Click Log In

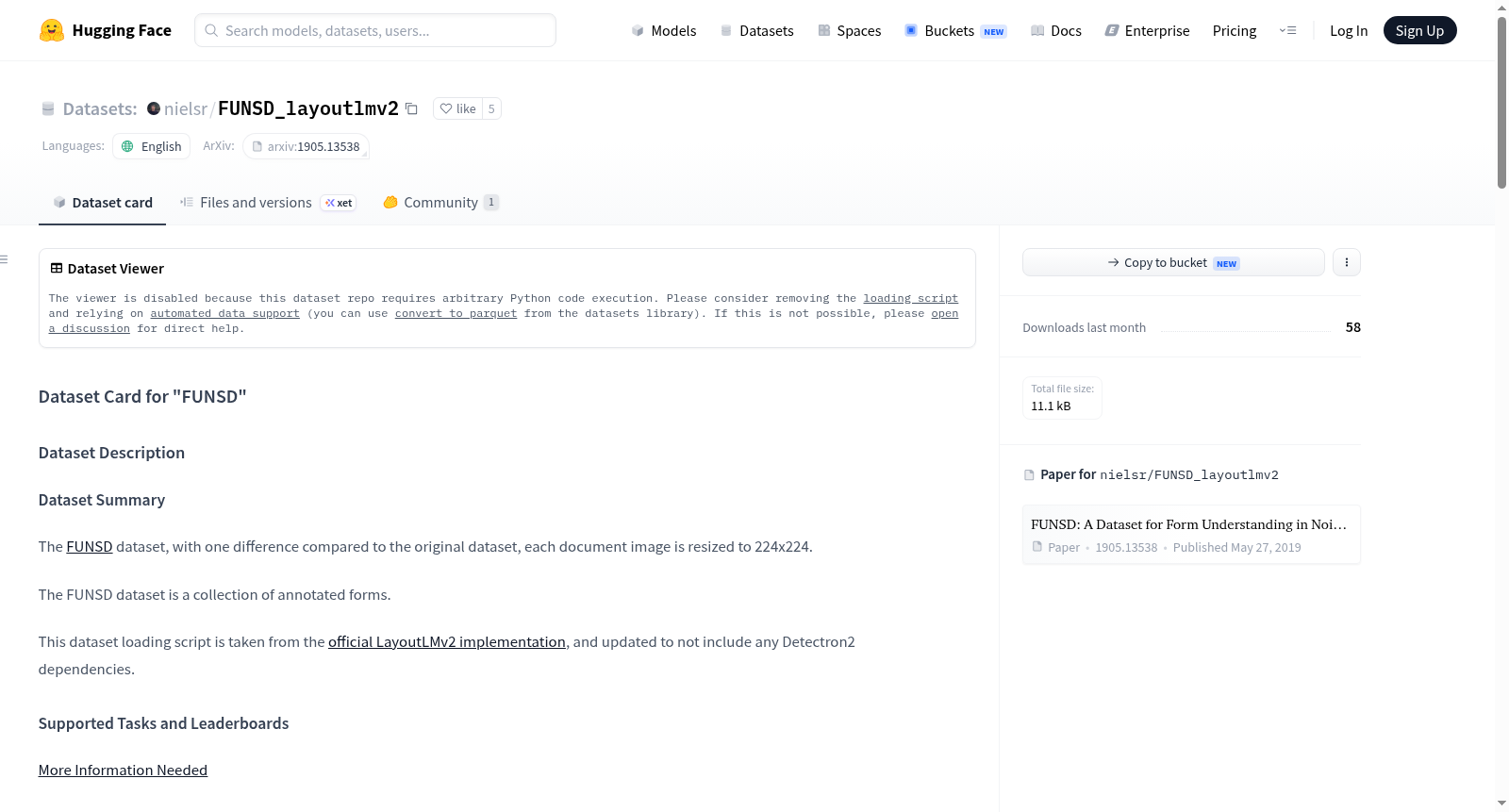click(x=1348, y=30)
